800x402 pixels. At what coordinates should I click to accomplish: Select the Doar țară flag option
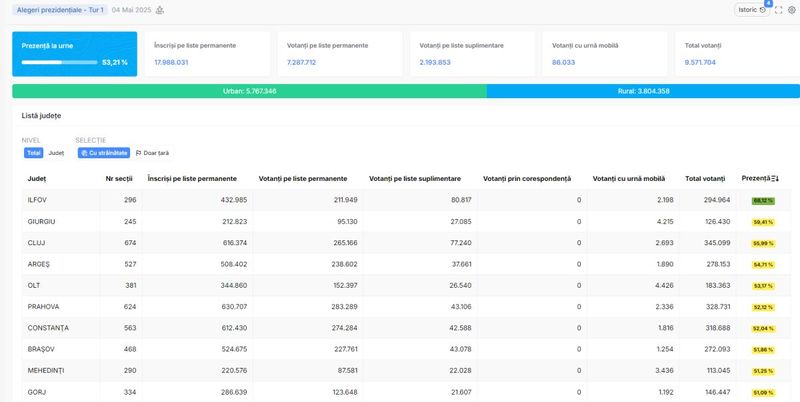pos(152,153)
